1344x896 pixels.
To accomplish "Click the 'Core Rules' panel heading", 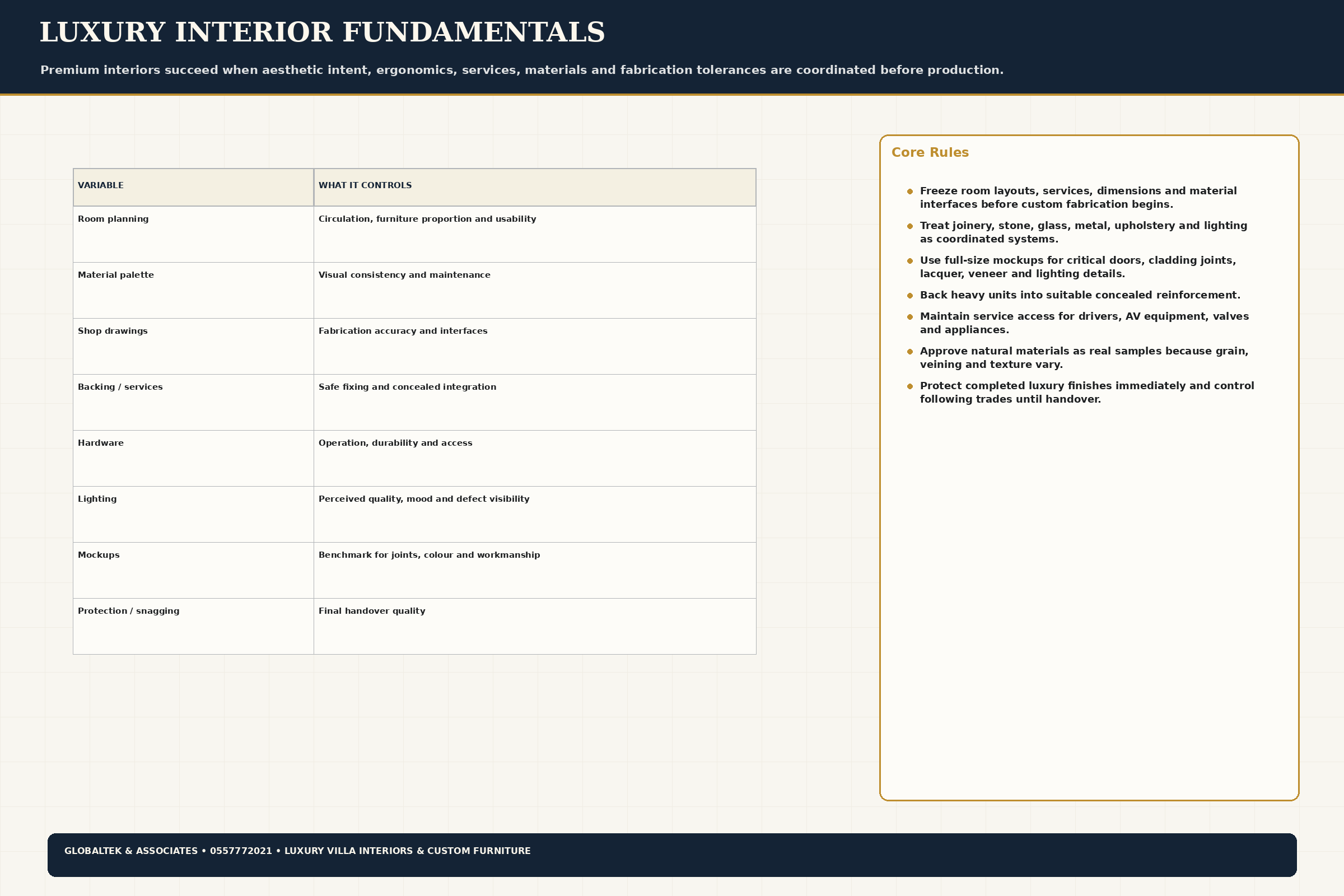I will pos(930,152).
